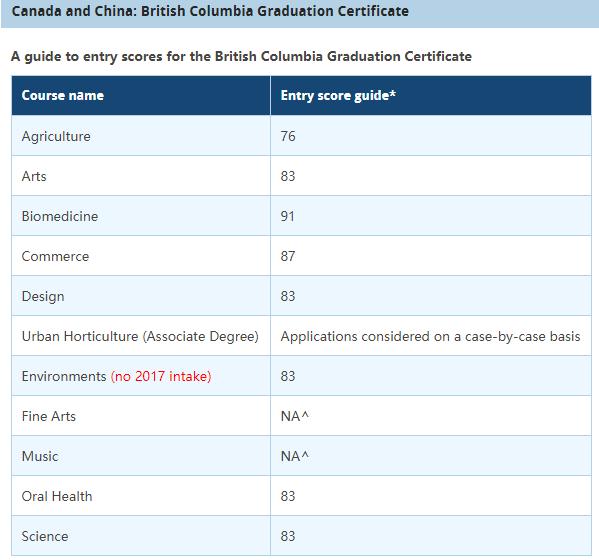The width and height of the screenshot is (599, 560).
Task: Click the Arts course name
Action: tap(34, 176)
